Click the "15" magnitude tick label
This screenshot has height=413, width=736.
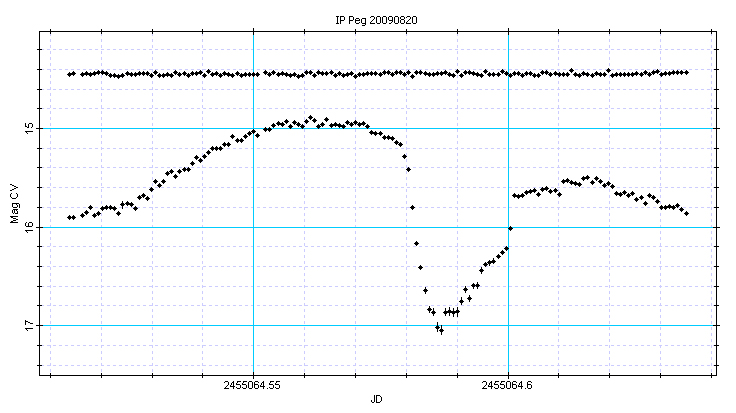click(29, 128)
